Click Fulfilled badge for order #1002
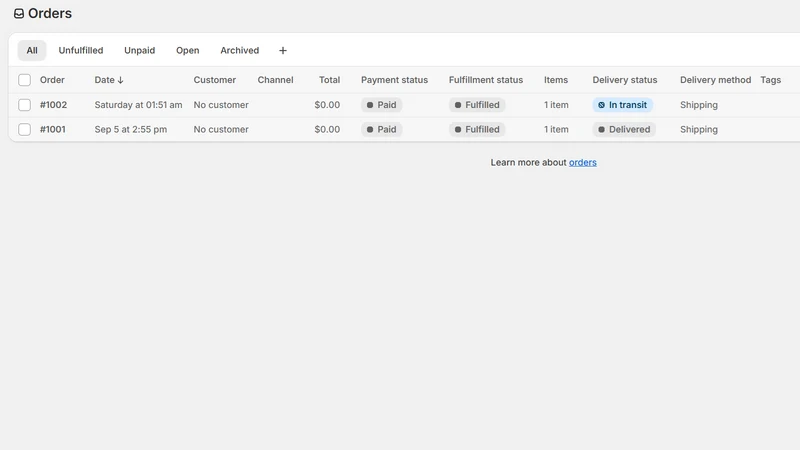Image resolution: width=800 pixels, height=450 pixels. pos(477,105)
